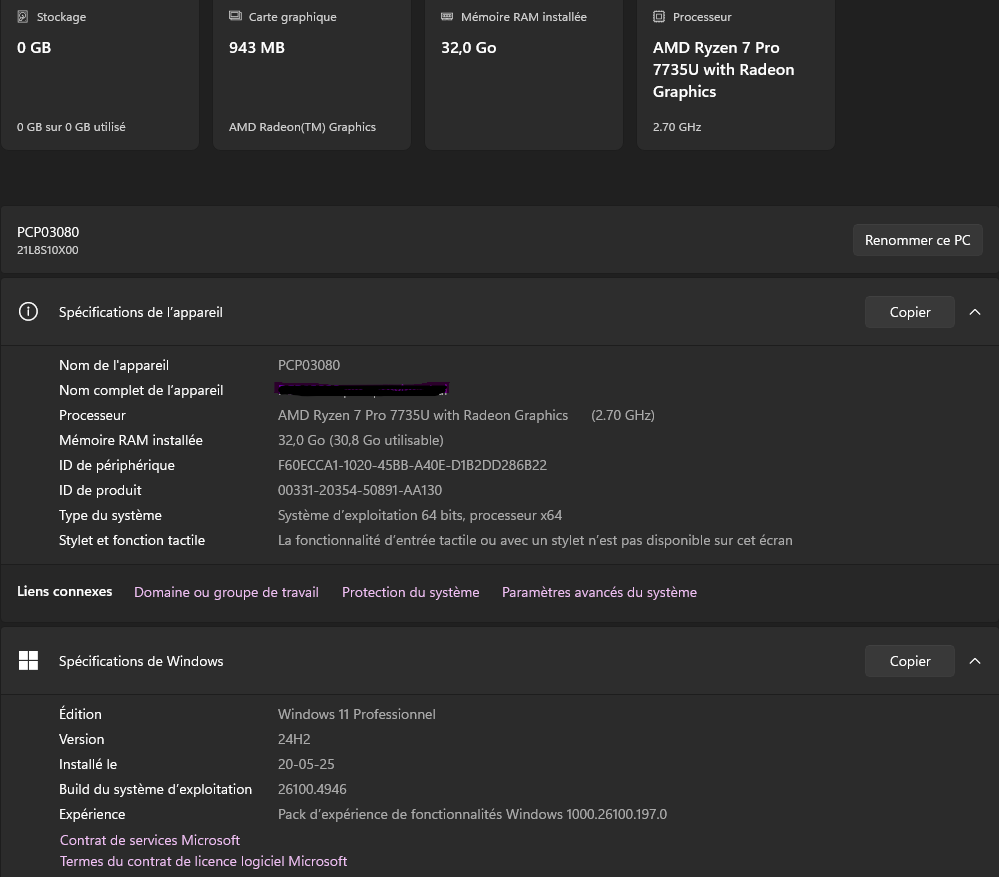Click the Windows logo beside Spécifications de Windows
The image size is (999, 877).
click(x=28, y=660)
